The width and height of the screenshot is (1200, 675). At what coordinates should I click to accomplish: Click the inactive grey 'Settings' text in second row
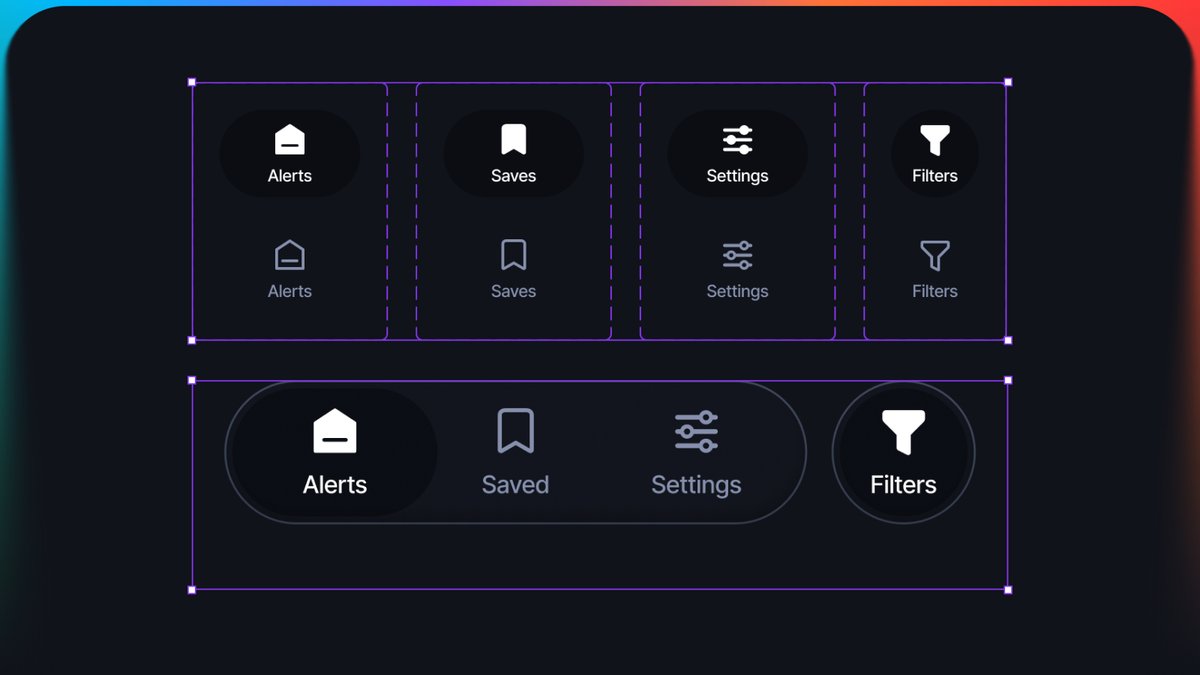pyautogui.click(x=738, y=293)
